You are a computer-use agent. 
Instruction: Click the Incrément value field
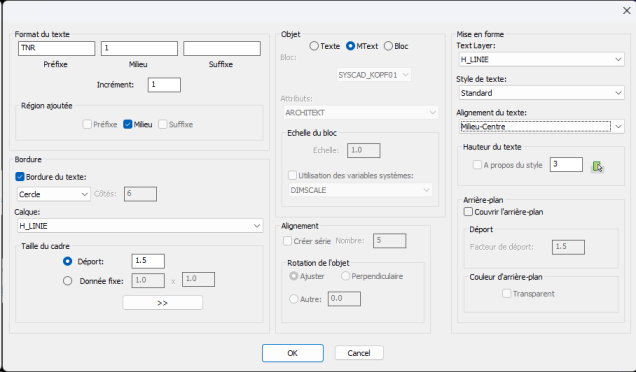[164, 85]
